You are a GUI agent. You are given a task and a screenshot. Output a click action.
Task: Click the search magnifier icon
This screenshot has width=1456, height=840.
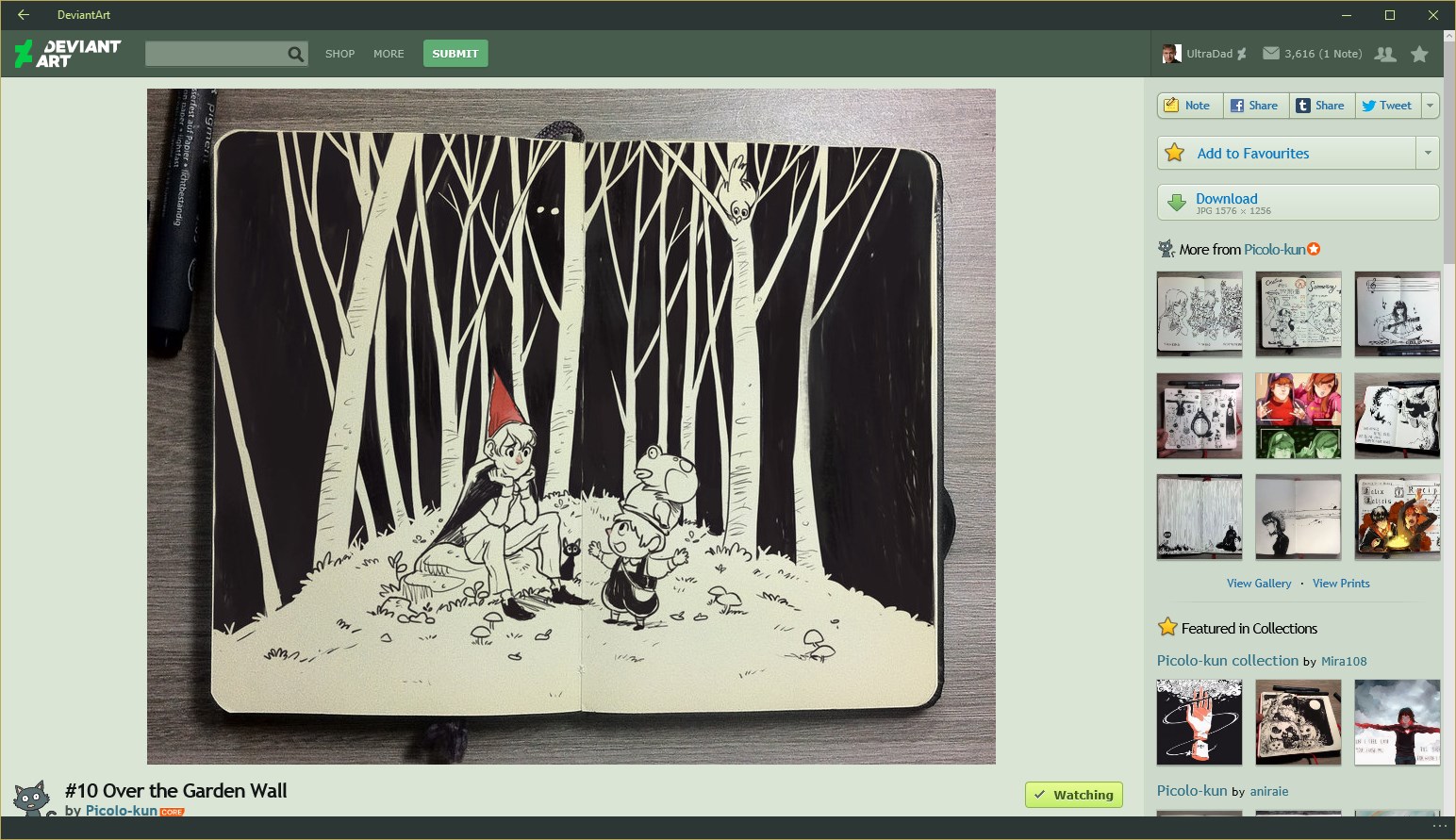(x=296, y=54)
